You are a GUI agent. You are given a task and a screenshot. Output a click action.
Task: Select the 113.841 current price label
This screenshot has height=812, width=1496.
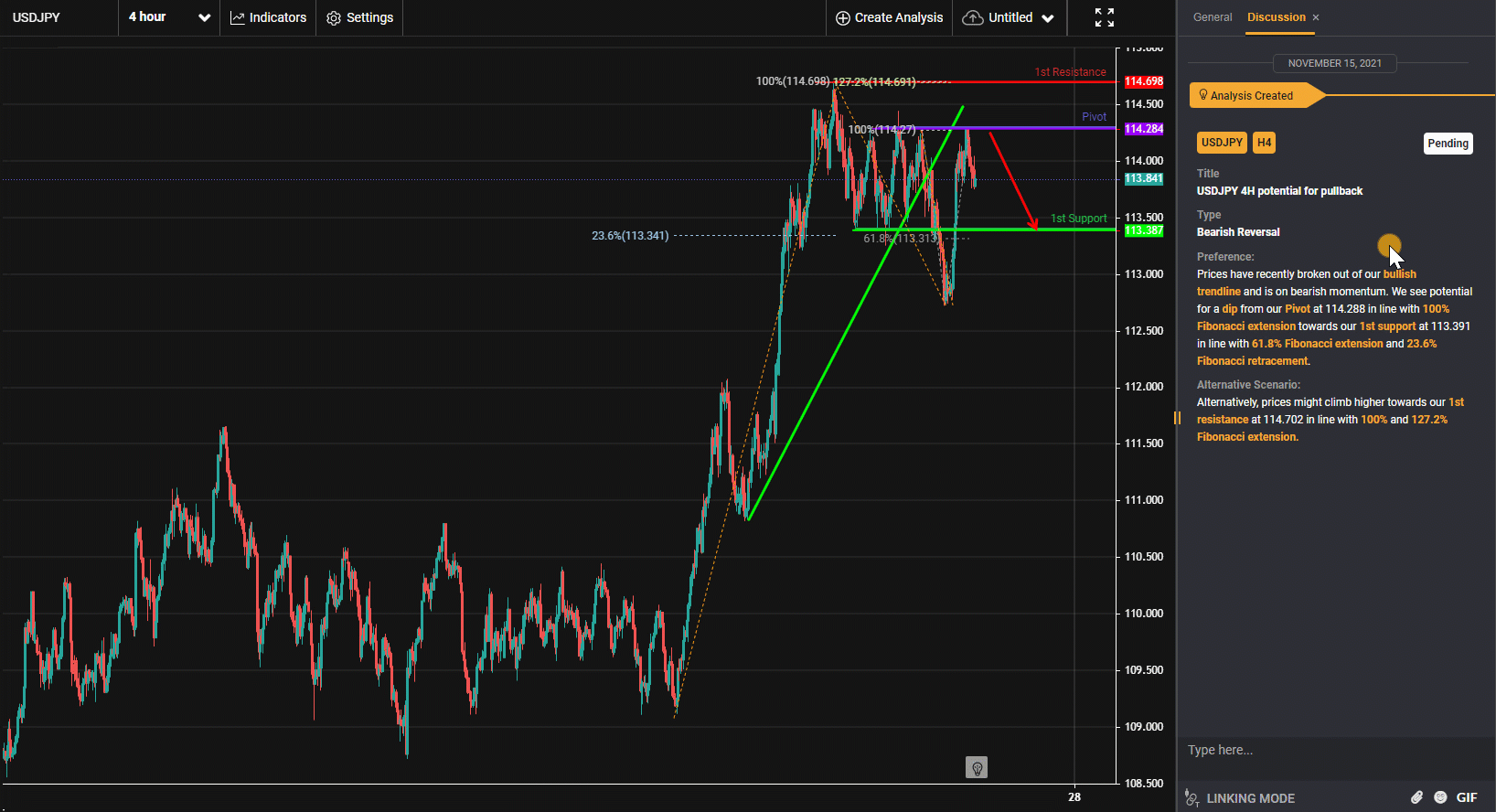tap(1144, 178)
